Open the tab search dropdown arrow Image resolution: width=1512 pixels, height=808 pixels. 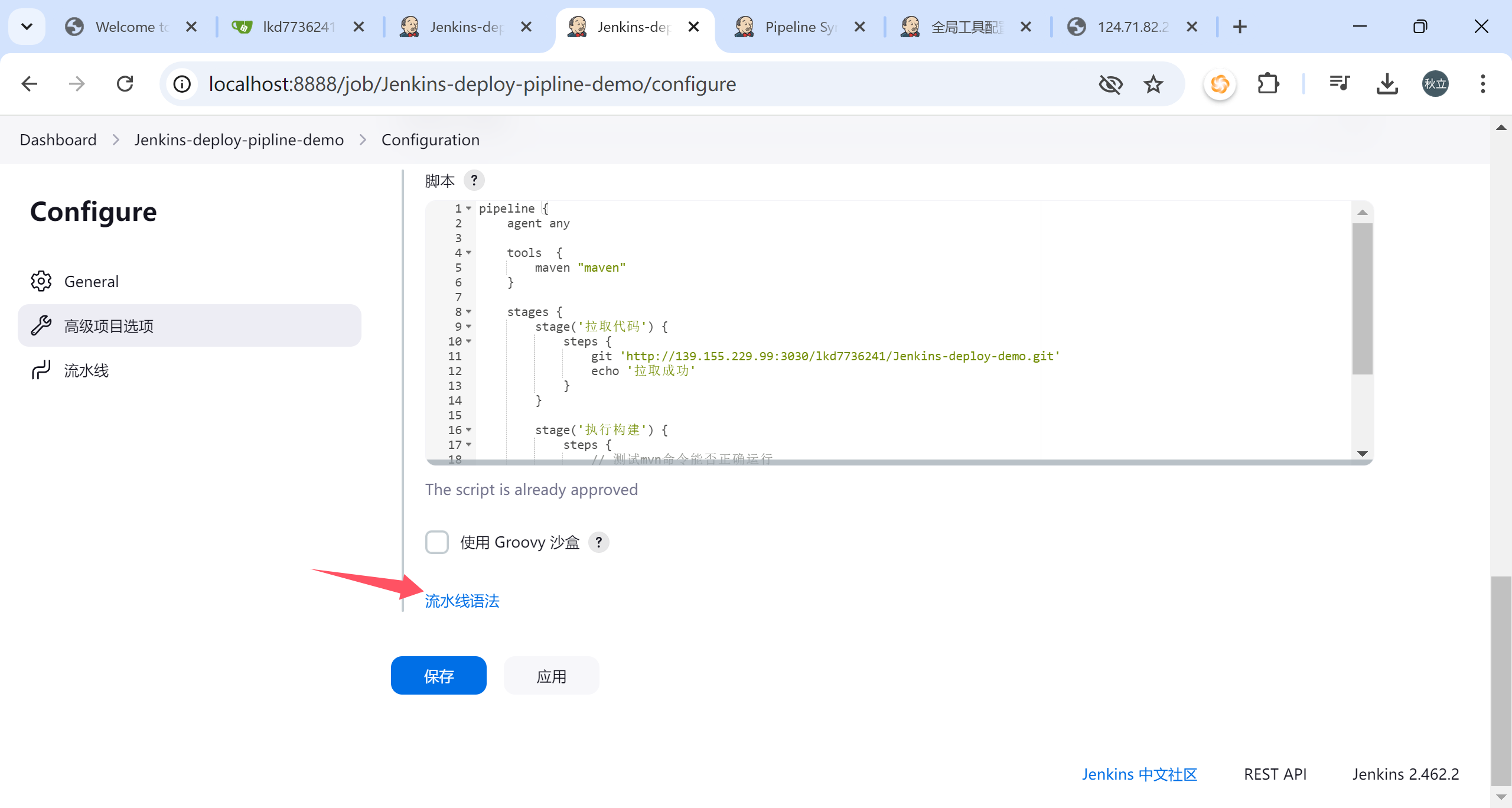(x=27, y=27)
